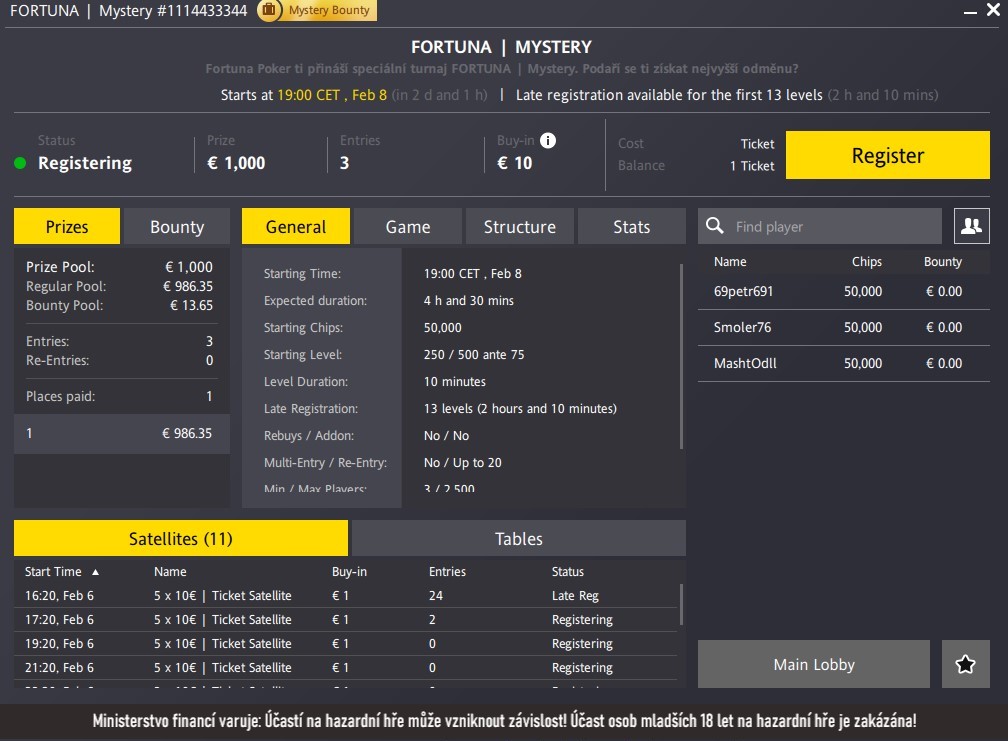Open the Game tab
The image size is (1008, 741).
pos(408,226)
